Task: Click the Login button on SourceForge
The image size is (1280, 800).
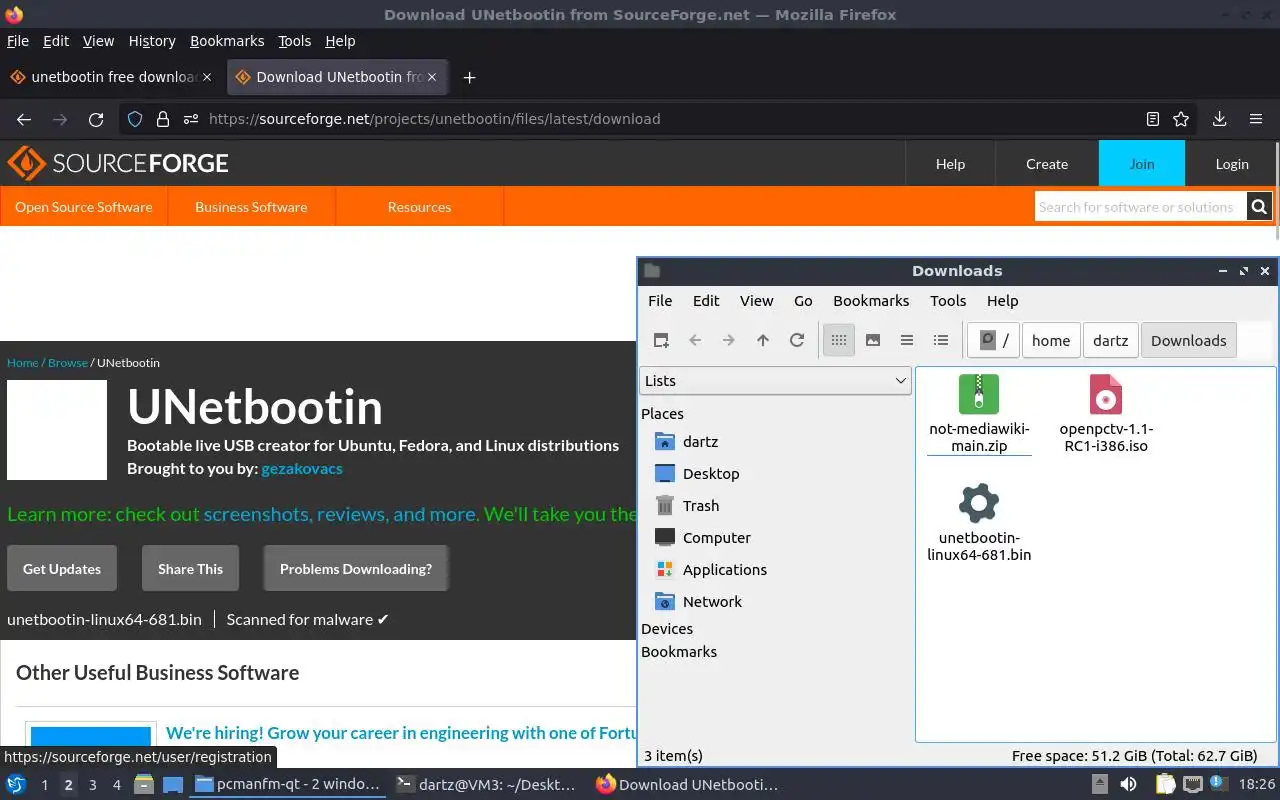Action: point(1232,164)
